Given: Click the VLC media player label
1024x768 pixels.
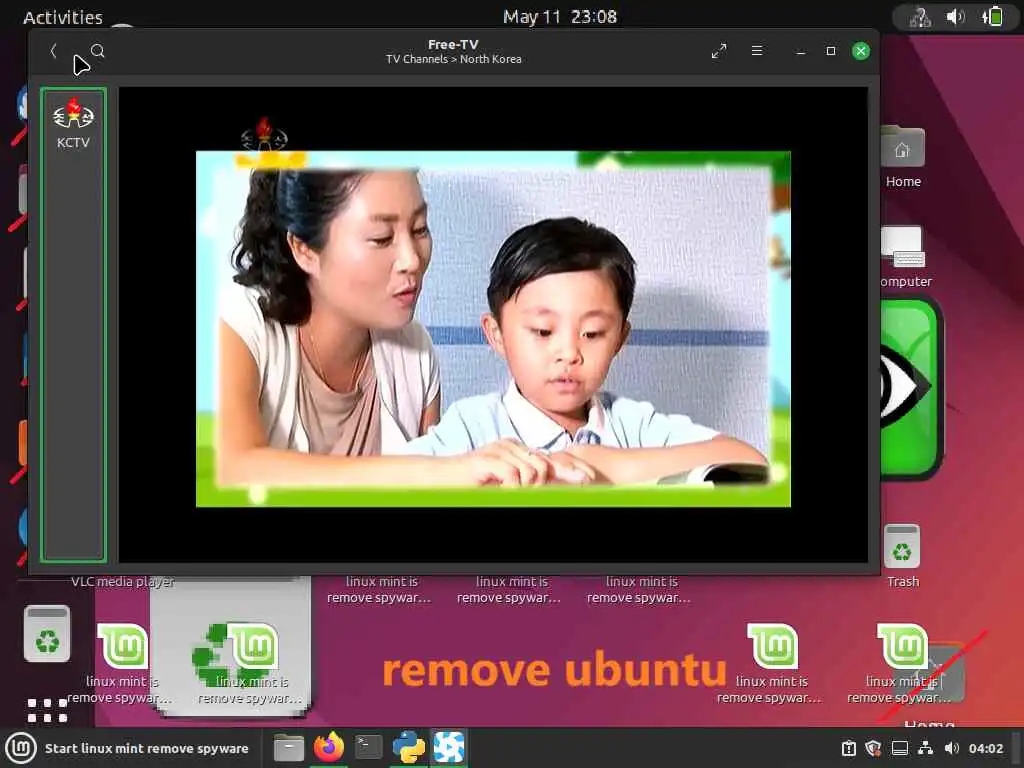Looking at the screenshot, I should [122, 581].
